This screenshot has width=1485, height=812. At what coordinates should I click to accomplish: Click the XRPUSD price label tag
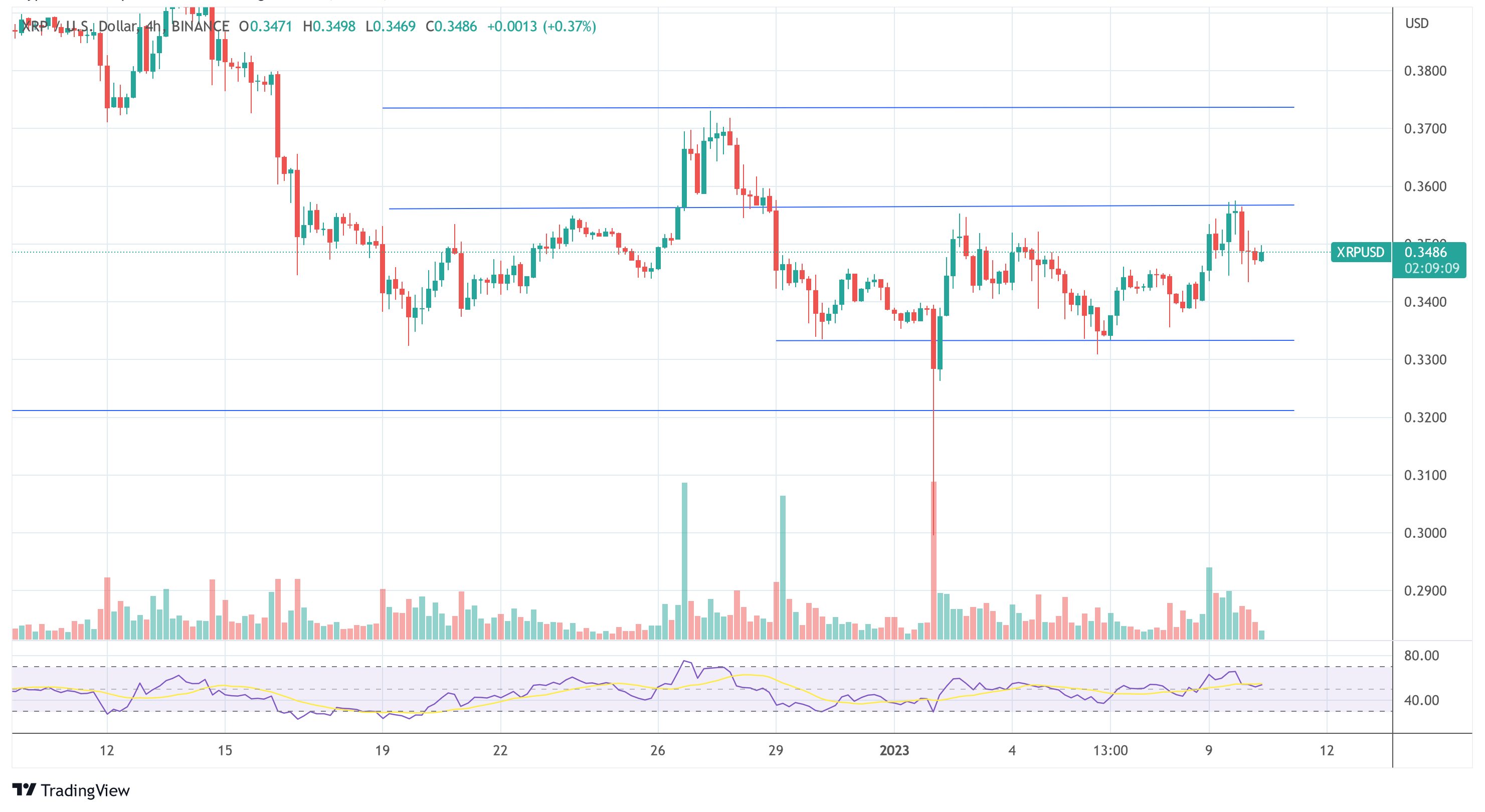pos(1361,253)
